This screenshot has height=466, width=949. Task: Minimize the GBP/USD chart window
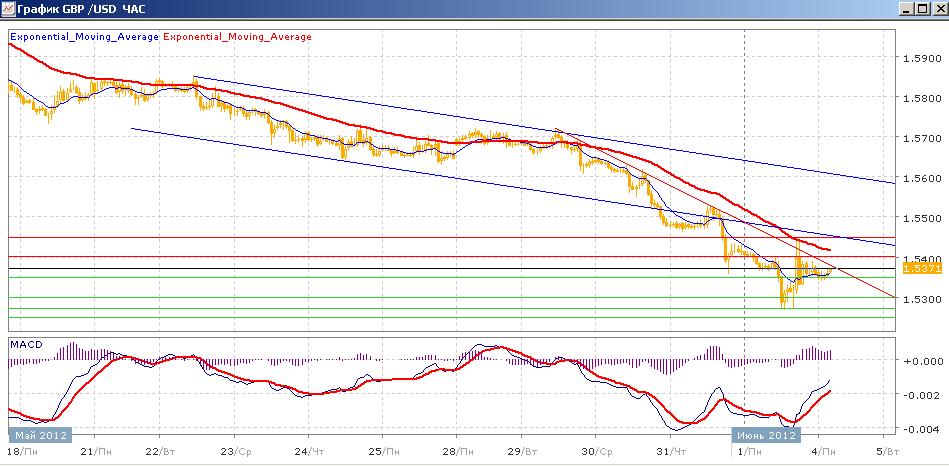(908, 11)
